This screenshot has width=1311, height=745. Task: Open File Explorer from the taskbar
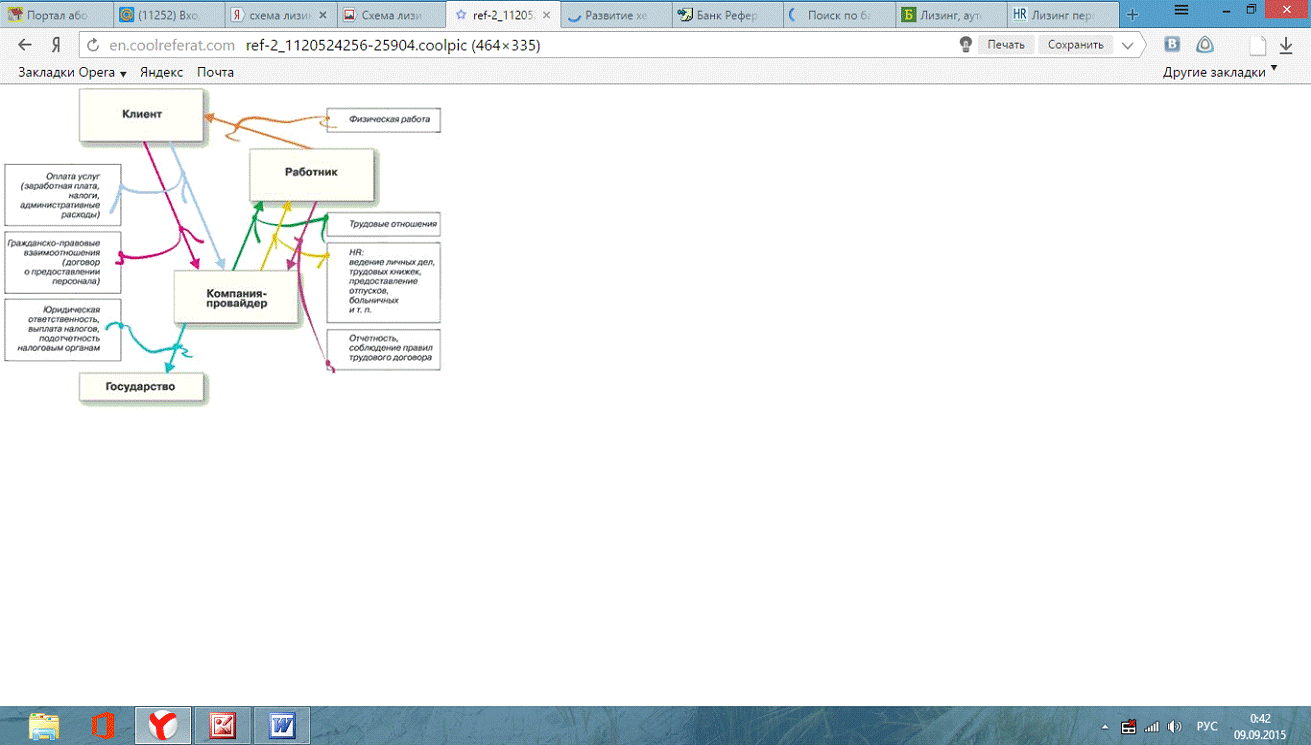point(44,725)
